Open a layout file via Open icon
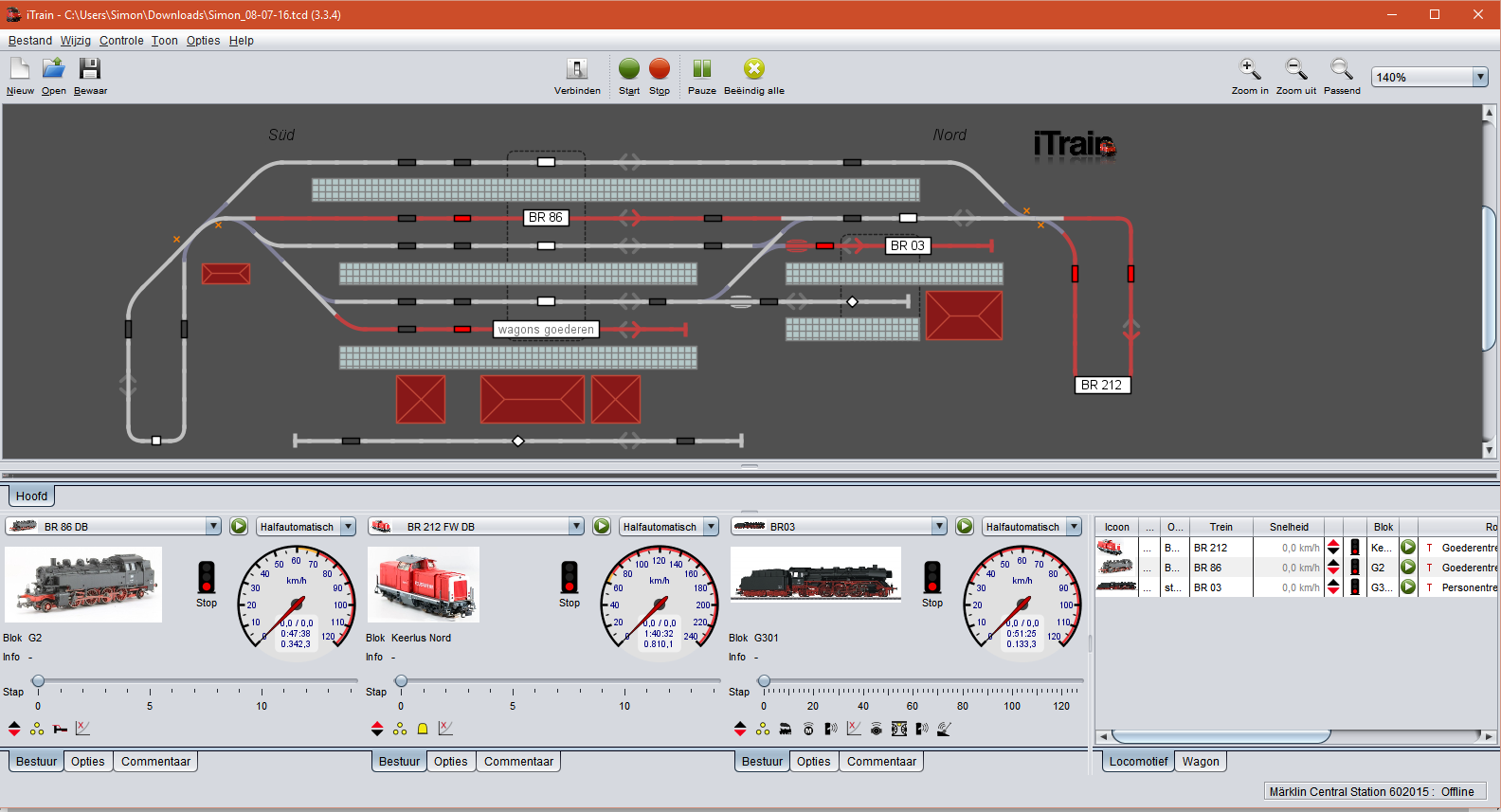The image size is (1501, 812). (x=54, y=76)
